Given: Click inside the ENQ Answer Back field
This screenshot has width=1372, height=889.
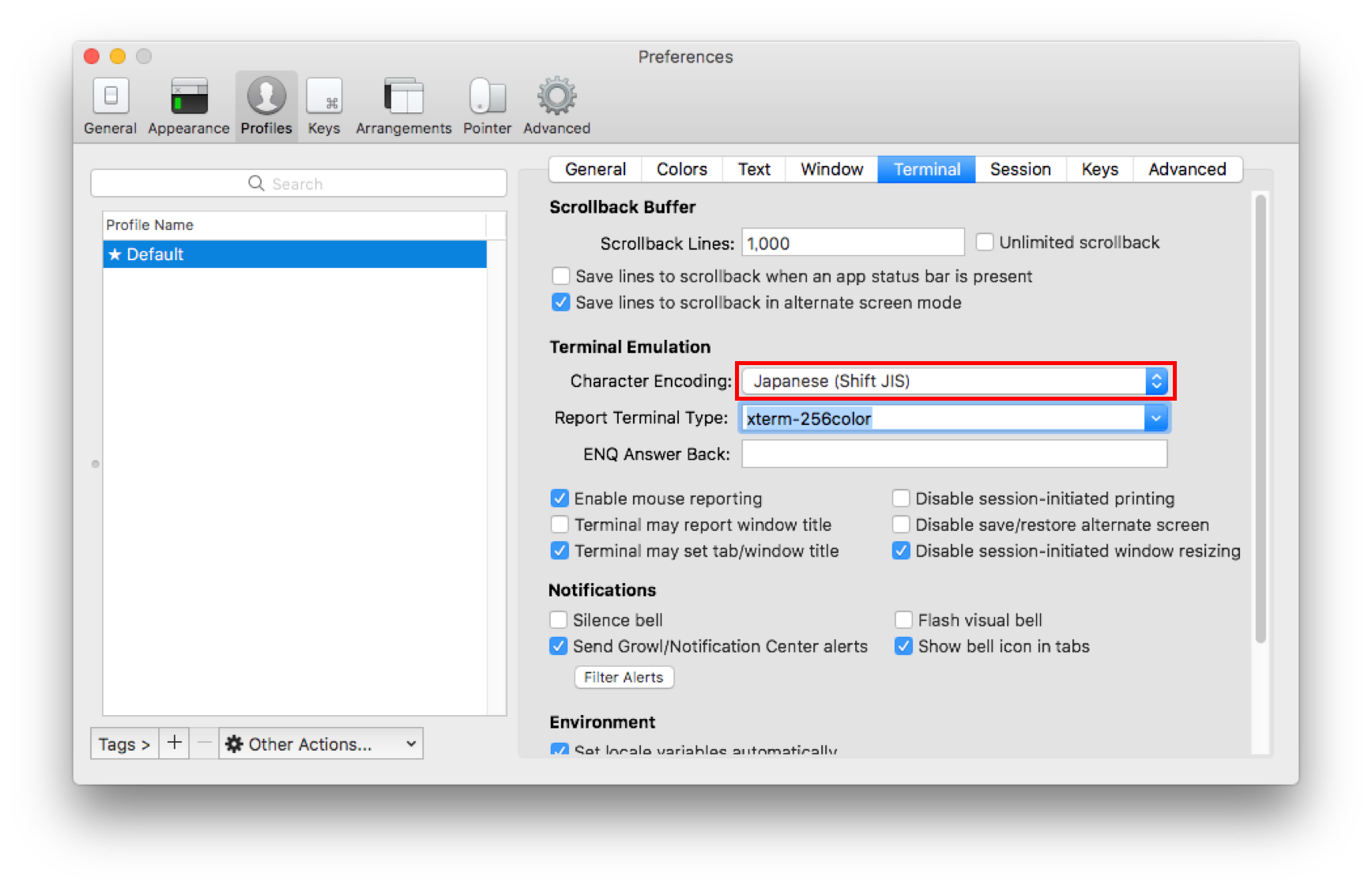Looking at the screenshot, I should [x=954, y=454].
